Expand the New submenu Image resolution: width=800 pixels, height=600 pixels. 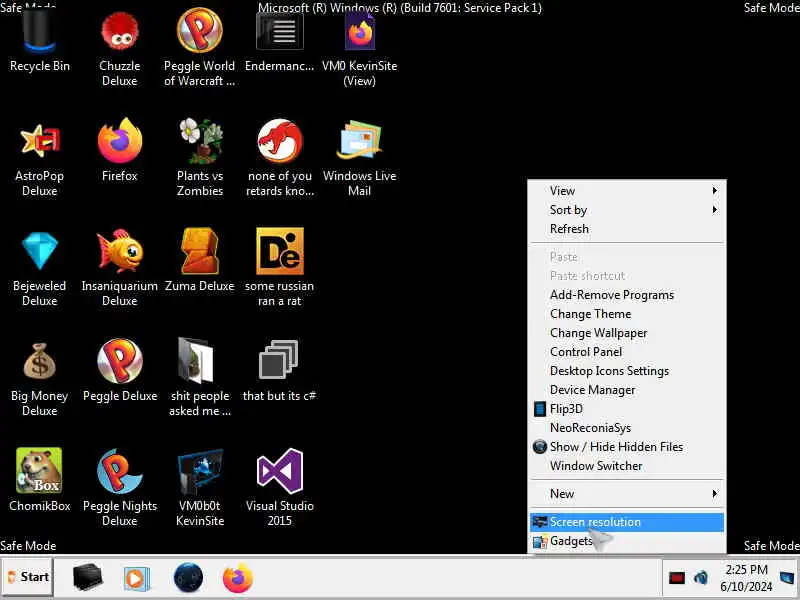point(627,493)
